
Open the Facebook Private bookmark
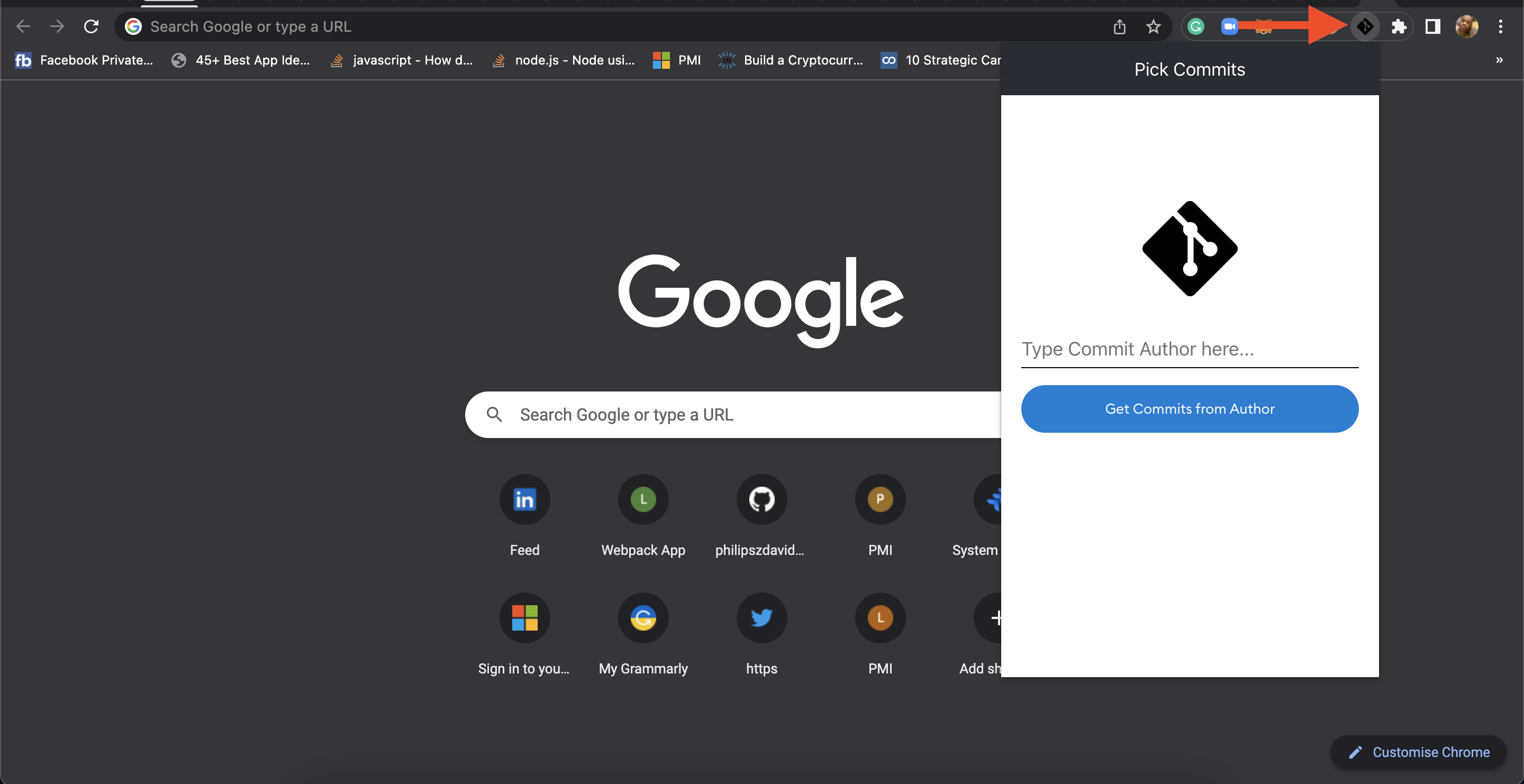(84, 60)
